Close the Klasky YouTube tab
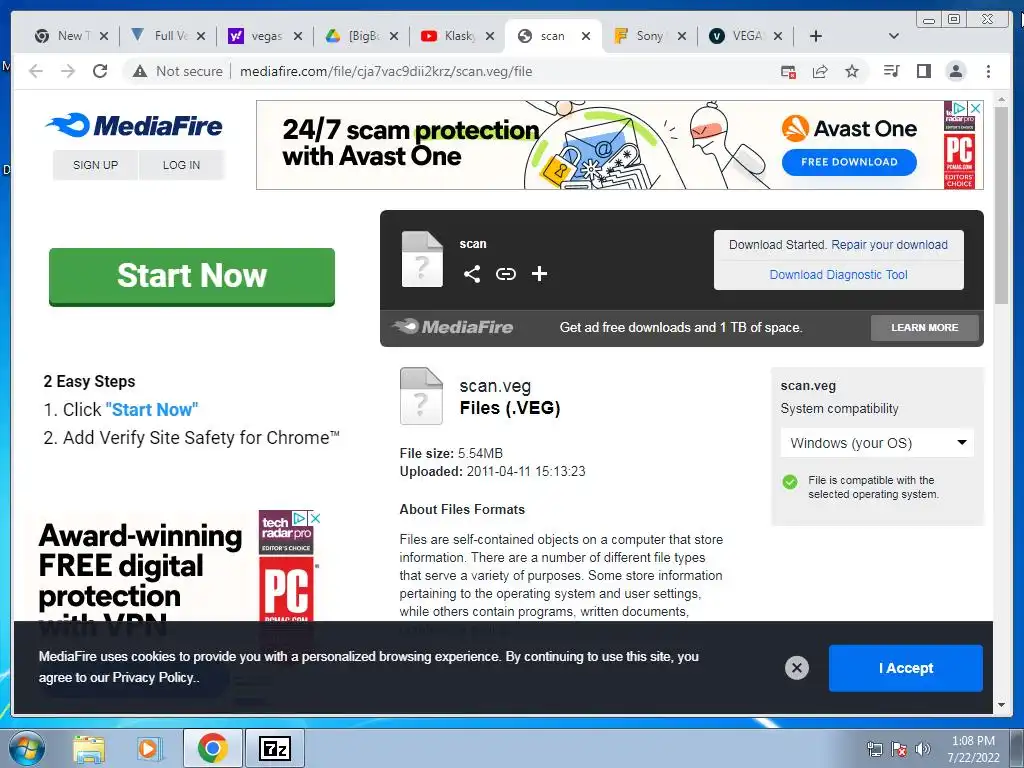This screenshot has width=1024, height=768. (490, 36)
